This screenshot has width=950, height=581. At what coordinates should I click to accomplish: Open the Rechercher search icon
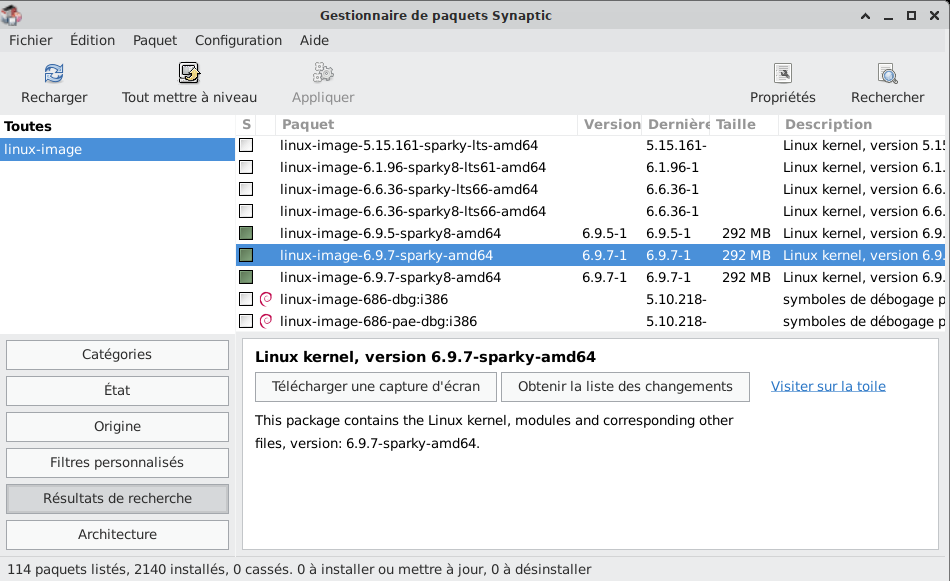pyautogui.click(x=888, y=73)
